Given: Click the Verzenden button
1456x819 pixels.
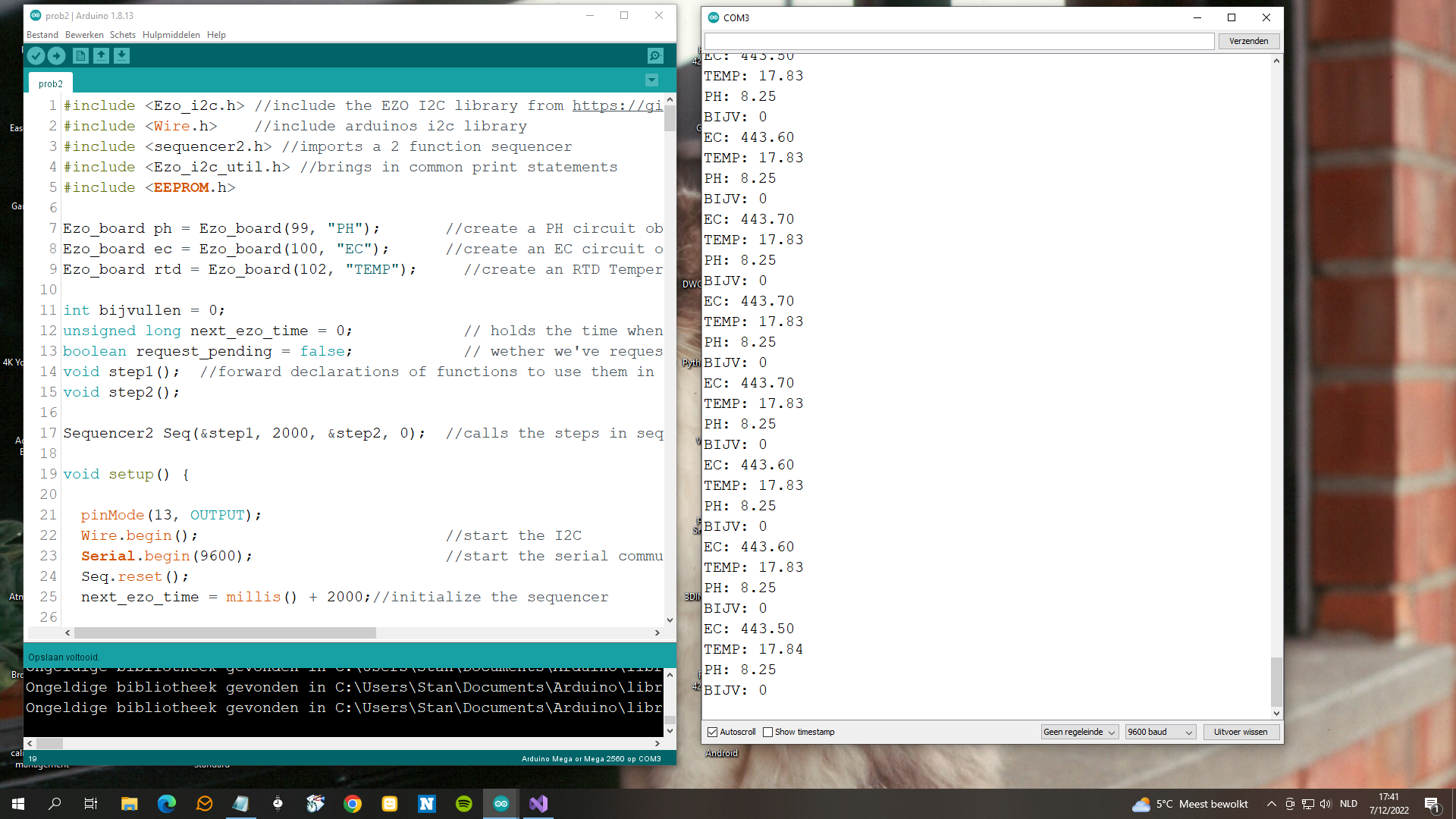Looking at the screenshot, I should [1248, 41].
